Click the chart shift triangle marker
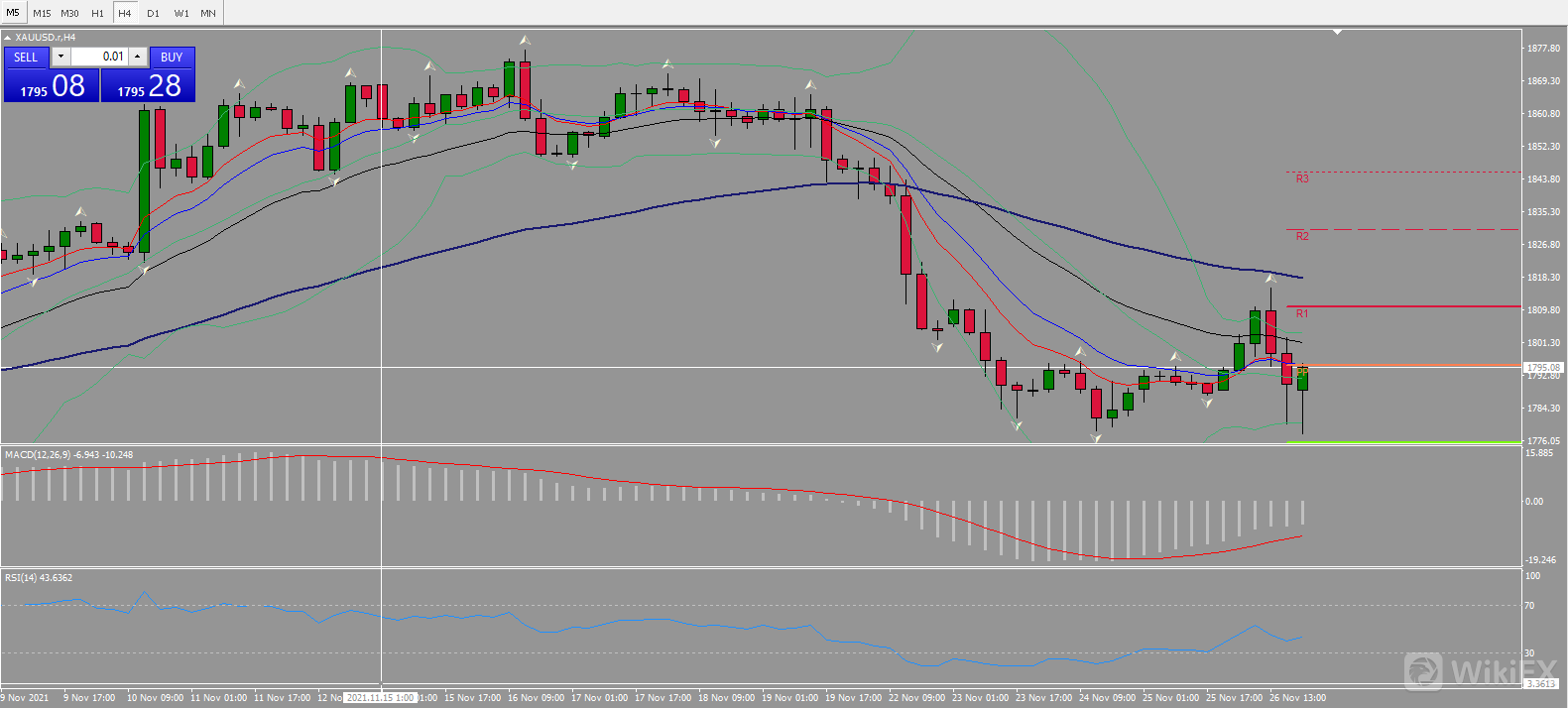 (1337, 32)
